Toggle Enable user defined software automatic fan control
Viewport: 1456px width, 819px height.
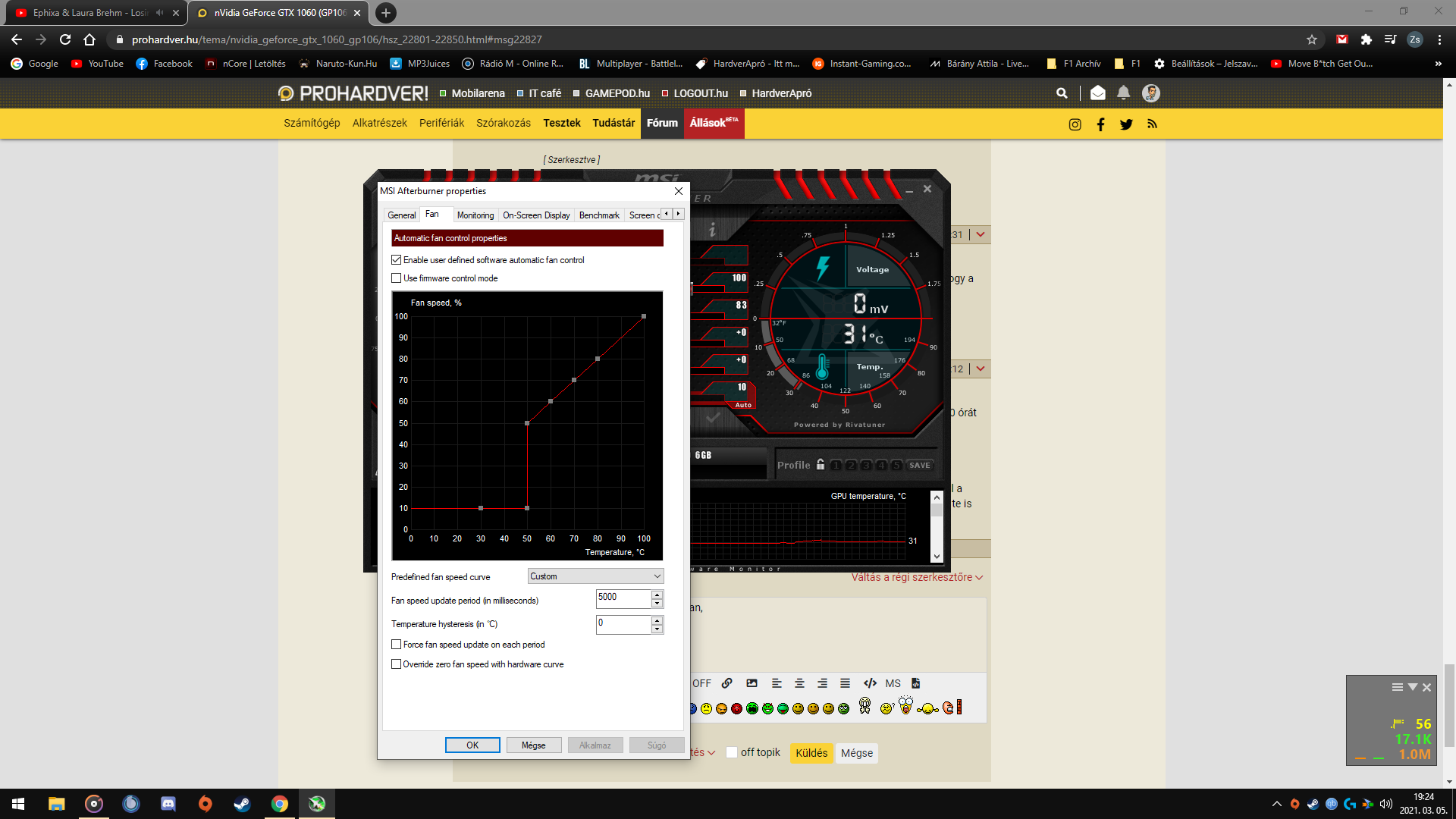click(396, 260)
